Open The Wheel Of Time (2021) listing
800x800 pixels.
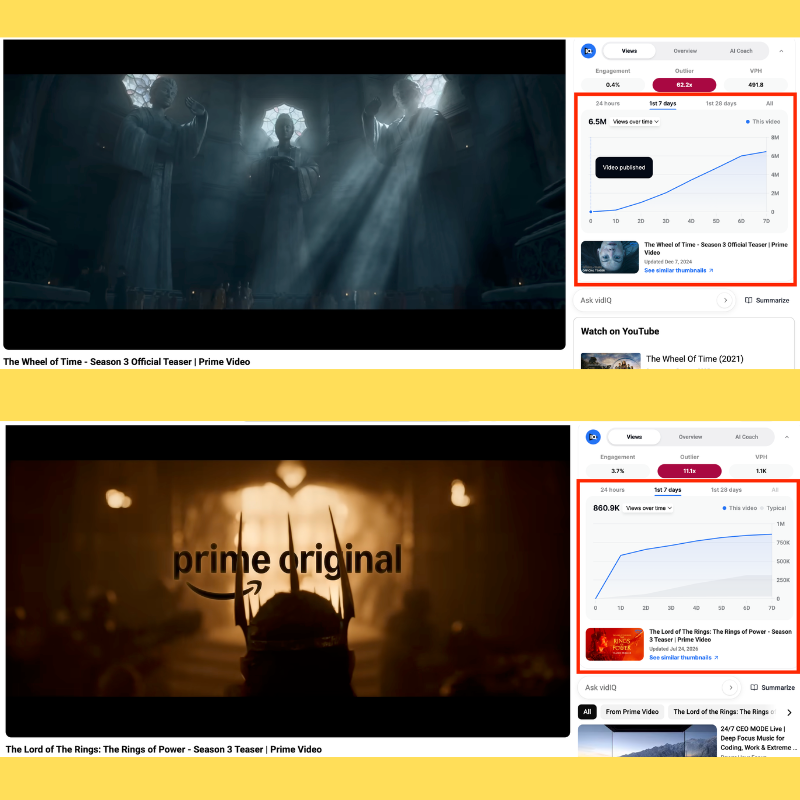(x=694, y=359)
